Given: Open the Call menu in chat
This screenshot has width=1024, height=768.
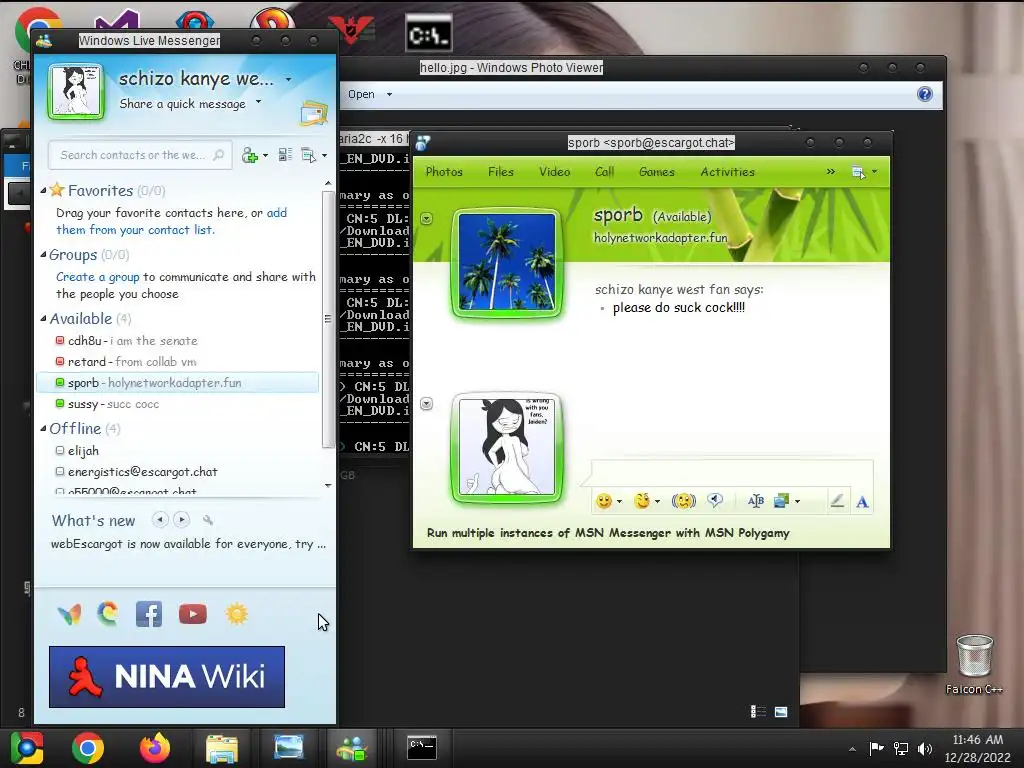Looking at the screenshot, I should (x=604, y=172).
